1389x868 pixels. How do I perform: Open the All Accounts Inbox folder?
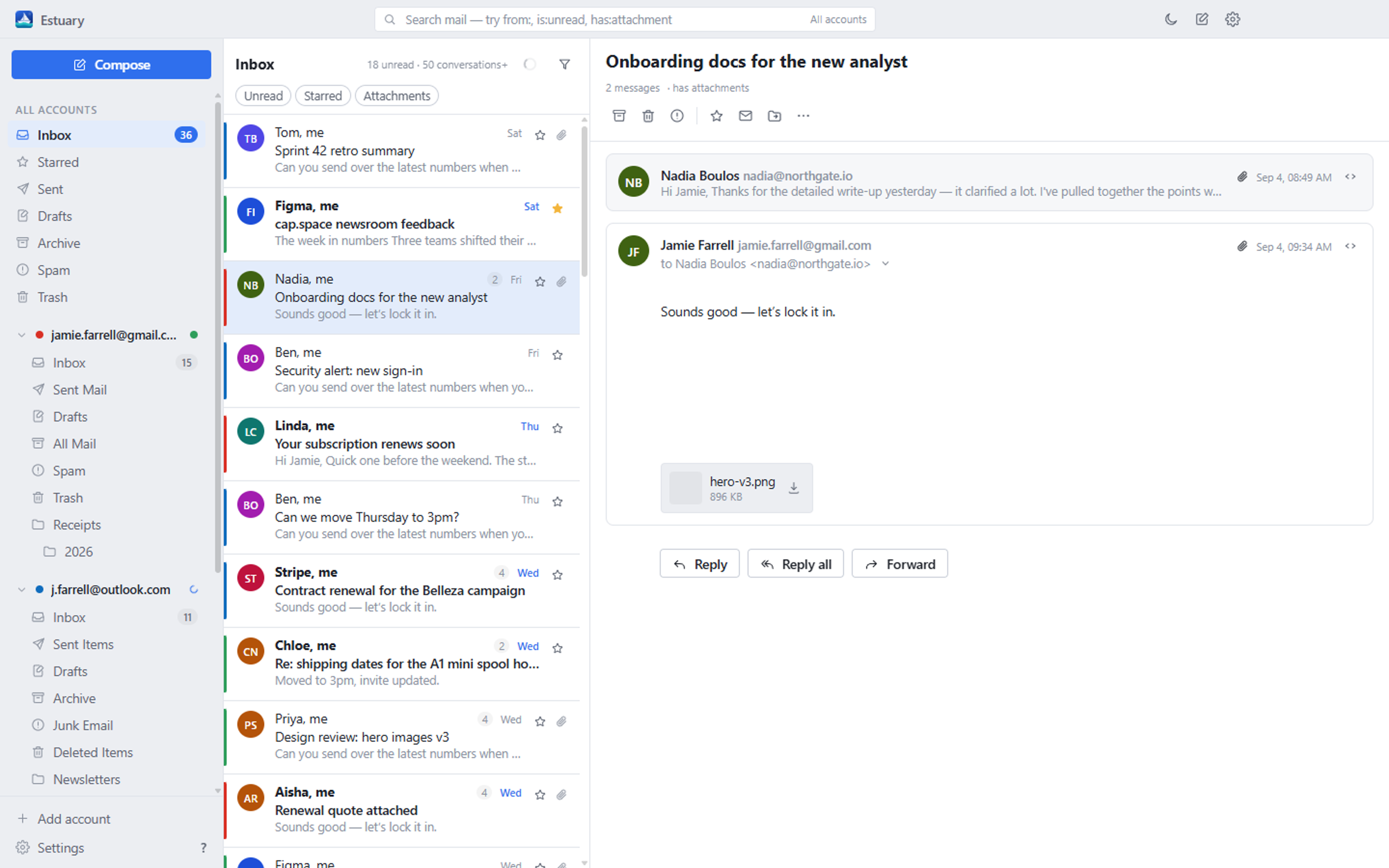(107, 135)
